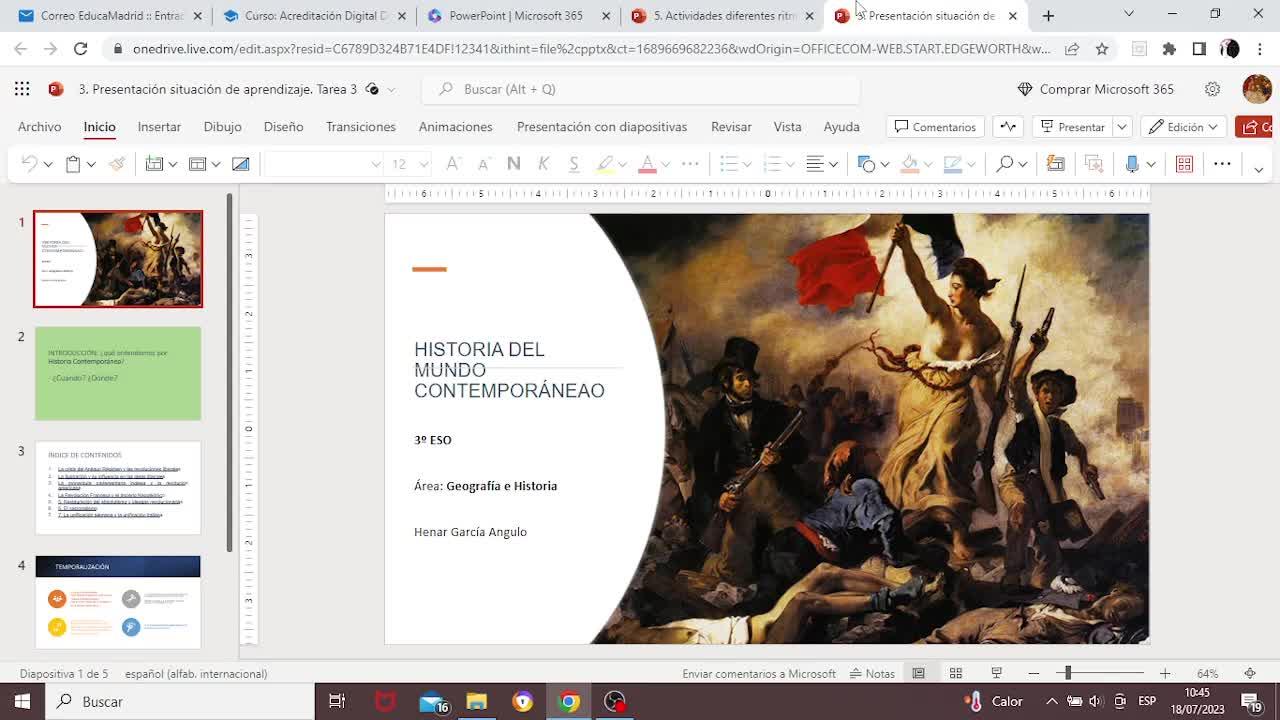Open the Designer icon in the toolbar
Viewport: 1280px width, 720px height.
tap(1184, 164)
